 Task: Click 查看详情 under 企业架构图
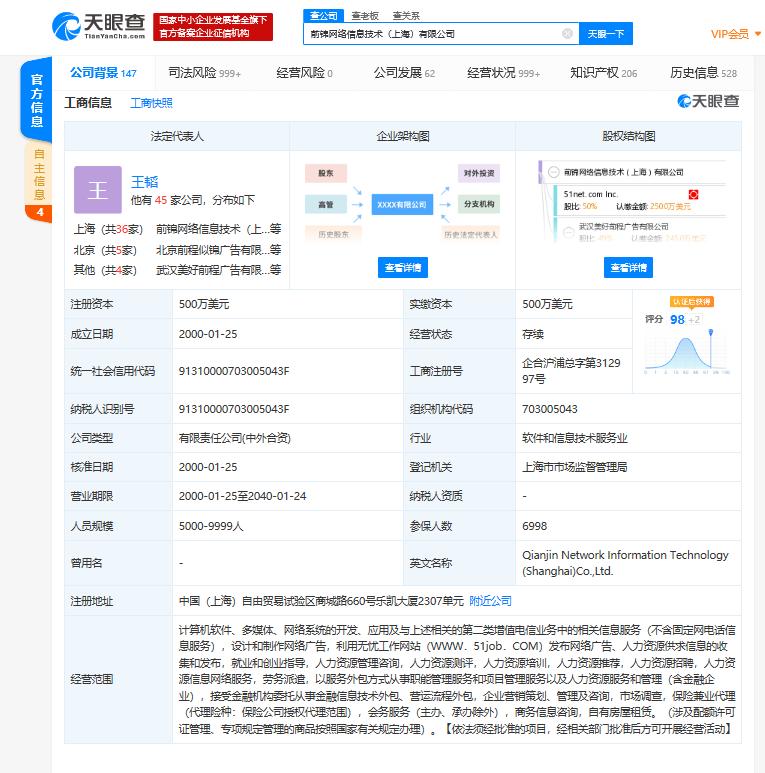click(403, 267)
